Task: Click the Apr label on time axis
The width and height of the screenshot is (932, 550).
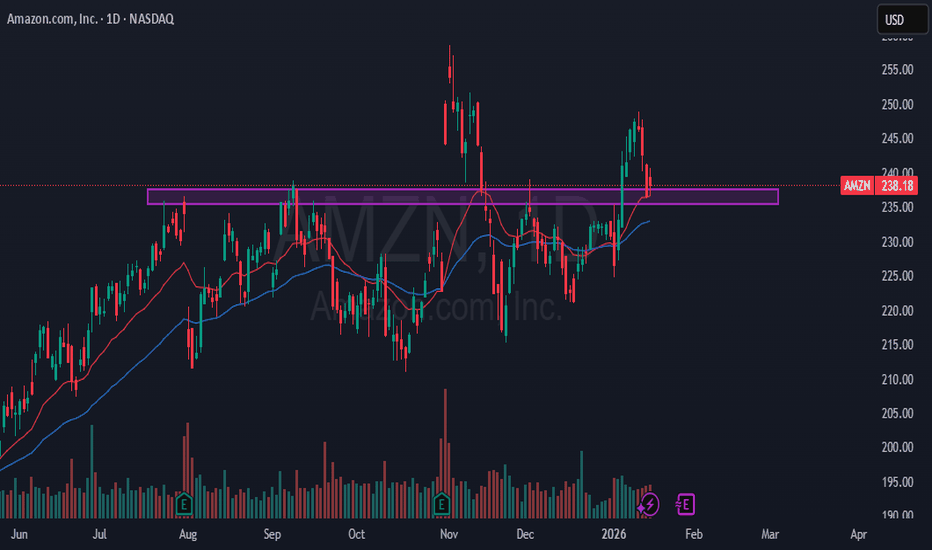Action: (x=858, y=534)
